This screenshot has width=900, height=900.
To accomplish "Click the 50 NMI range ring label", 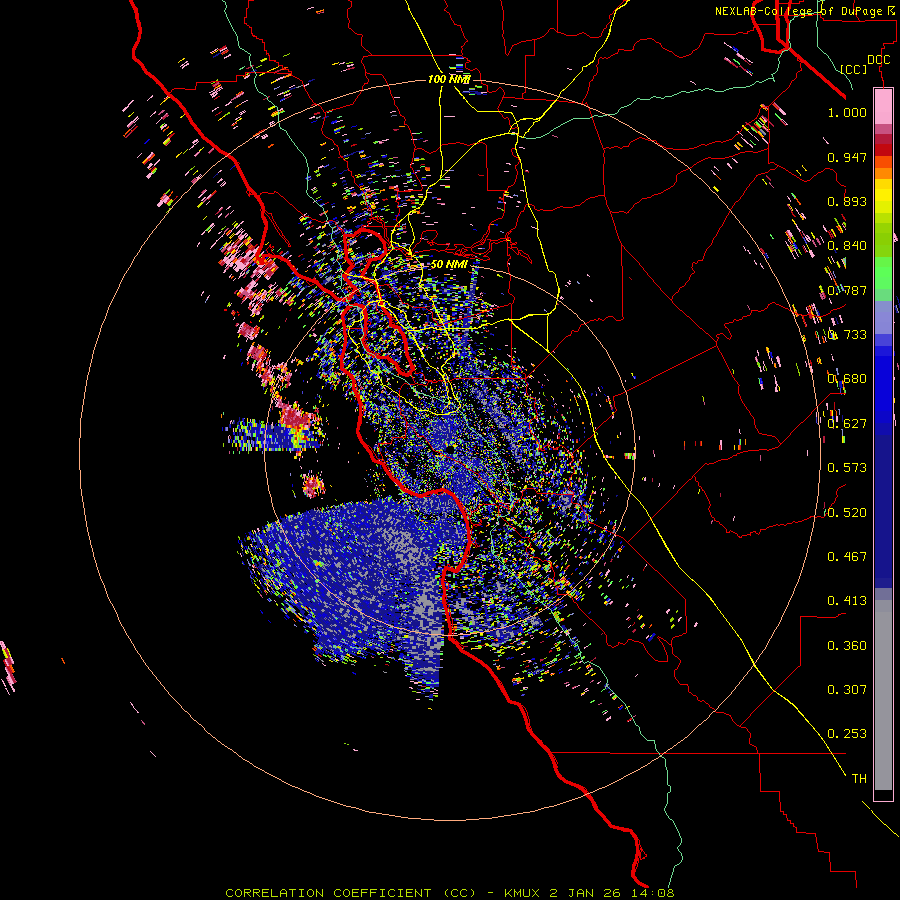I will (x=449, y=264).
